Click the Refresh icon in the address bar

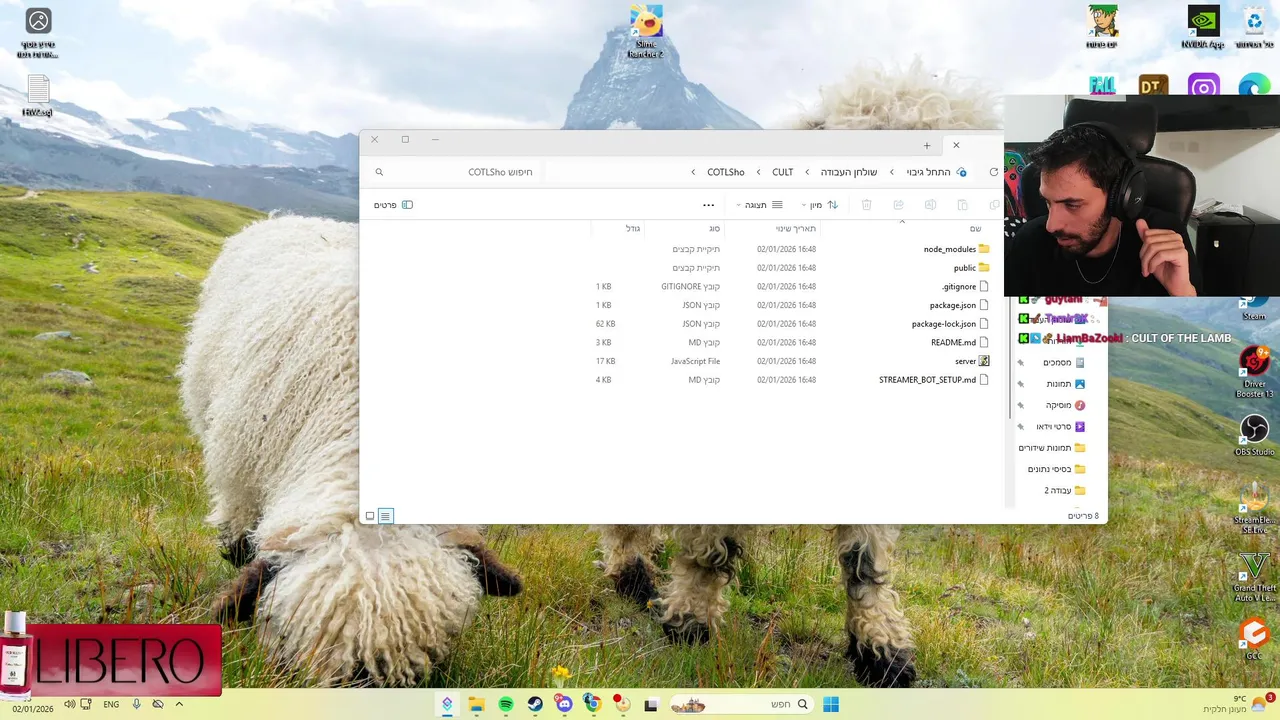(993, 172)
